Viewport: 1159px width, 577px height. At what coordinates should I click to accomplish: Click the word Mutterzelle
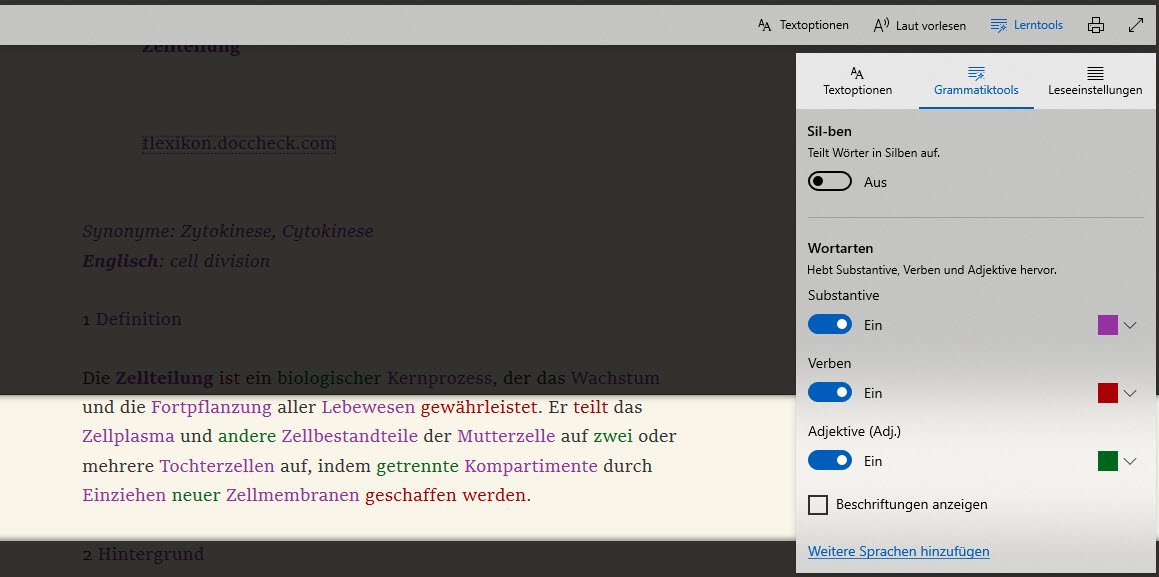(x=506, y=437)
